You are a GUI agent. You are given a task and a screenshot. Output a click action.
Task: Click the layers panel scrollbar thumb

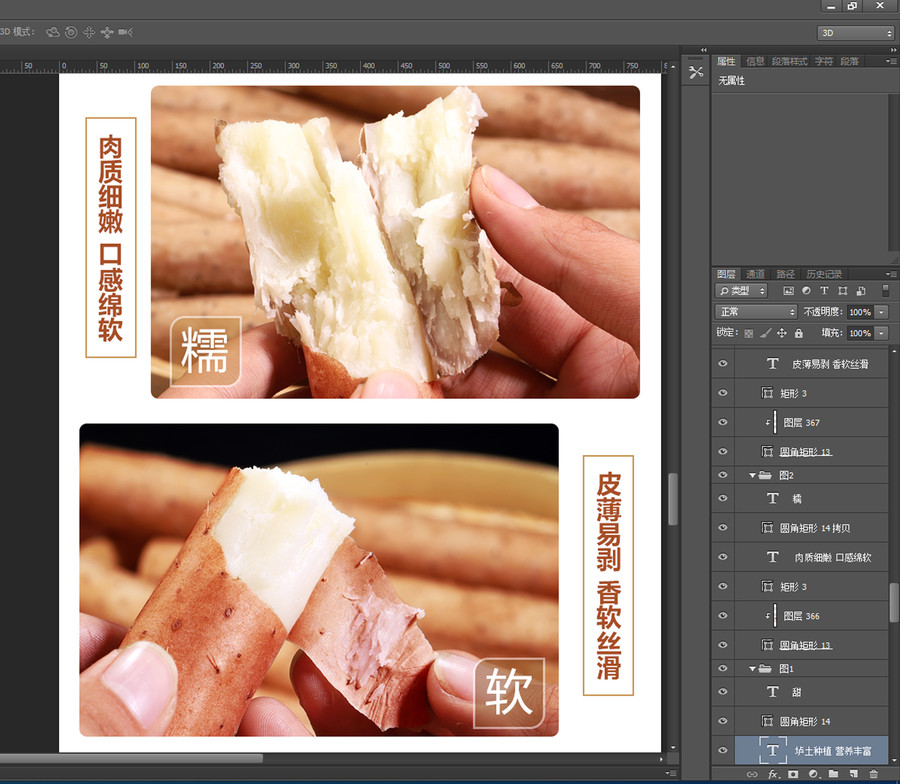[x=894, y=602]
